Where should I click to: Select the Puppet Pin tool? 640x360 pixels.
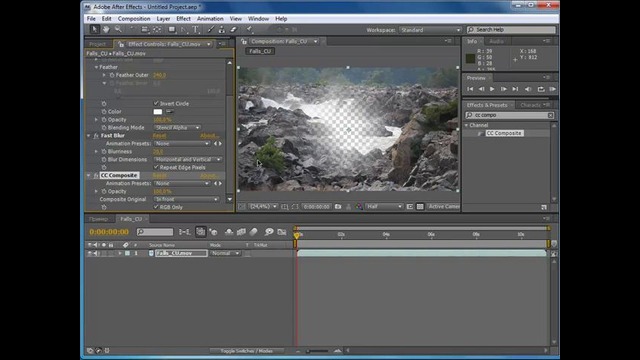coord(249,29)
